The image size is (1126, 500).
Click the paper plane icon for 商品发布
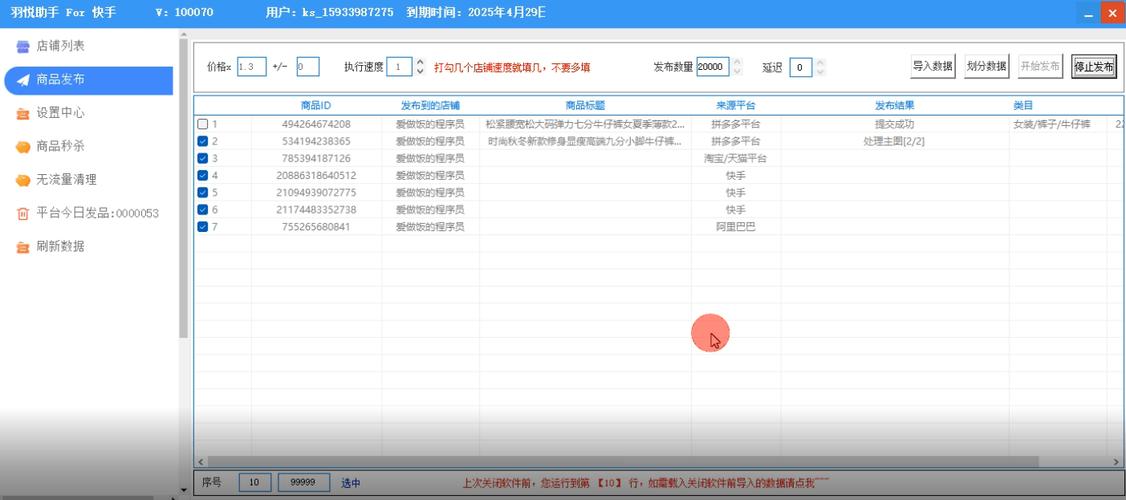click(x=23, y=80)
